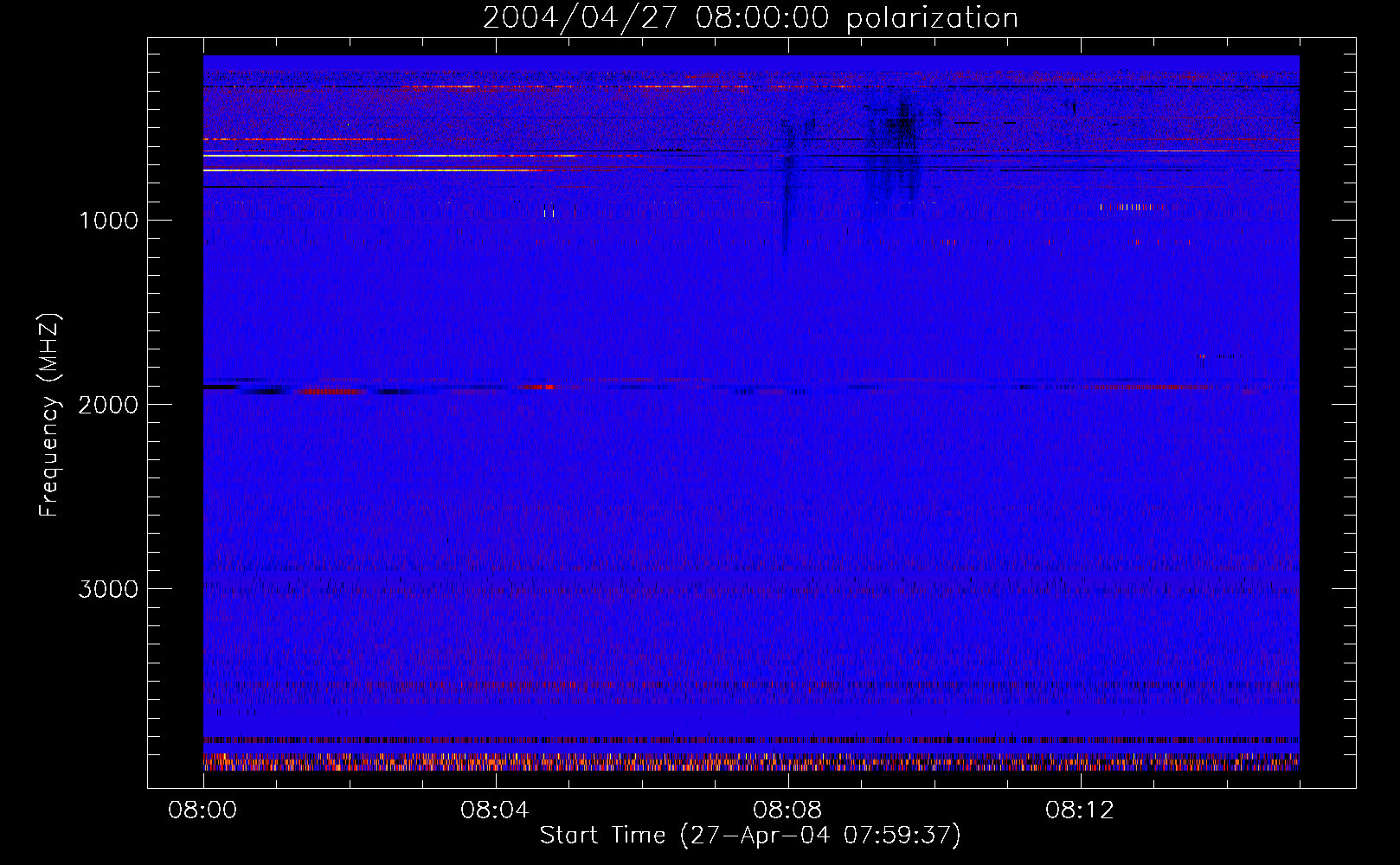The width and height of the screenshot is (1400, 865).
Task: Click the 08:04 time tick label
Action: click(x=495, y=811)
